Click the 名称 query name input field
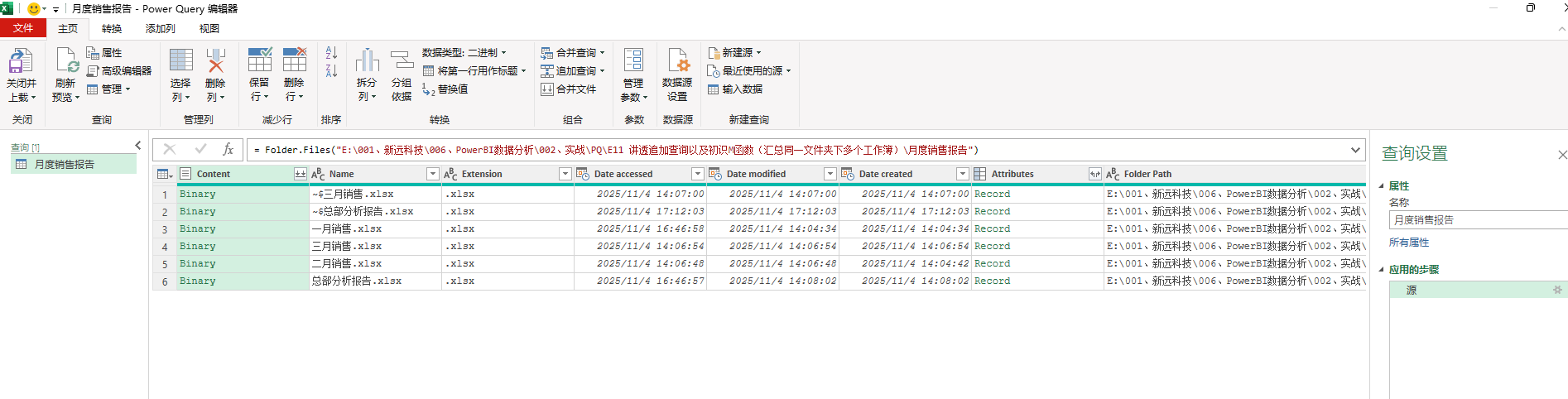Image resolution: width=1568 pixels, height=399 pixels. [x=1477, y=220]
